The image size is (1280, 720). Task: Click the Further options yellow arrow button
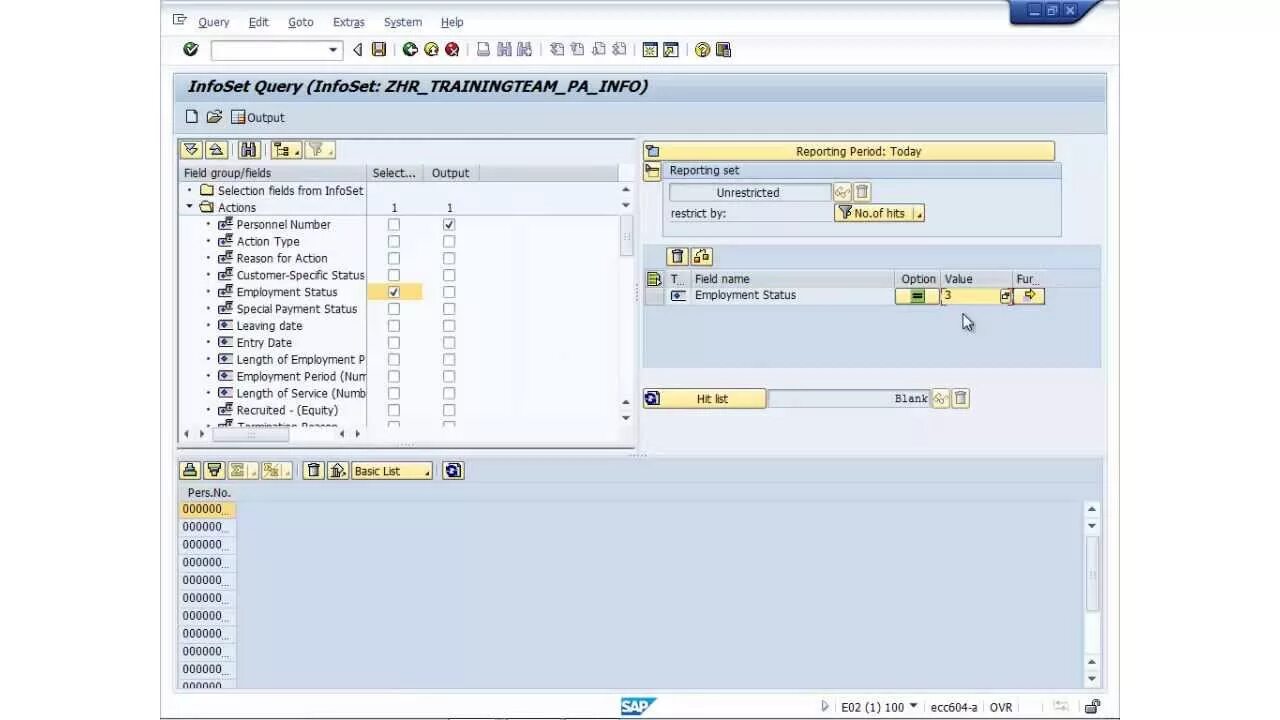(1029, 296)
